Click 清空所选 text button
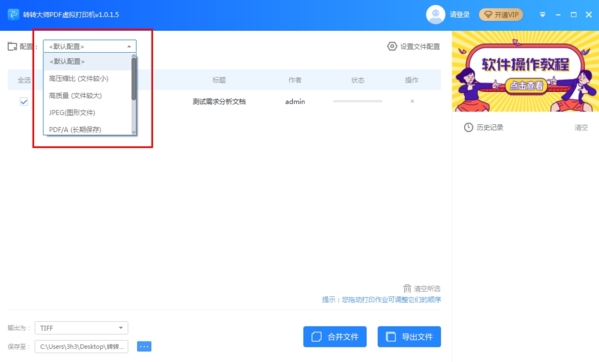 click(x=427, y=289)
